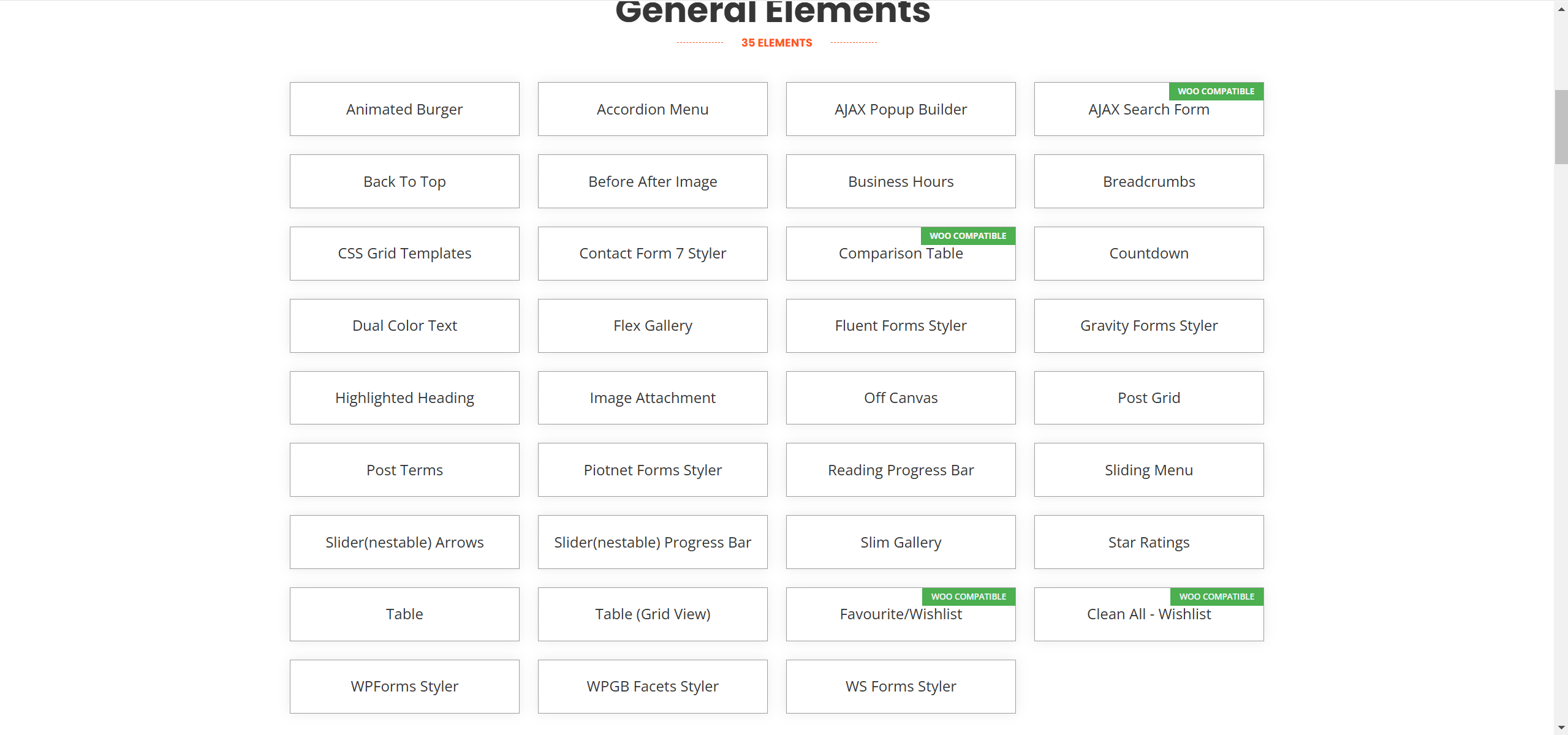Open Reading Progress Bar element
The image size is (1568, 735).
[x=901, y=470]
